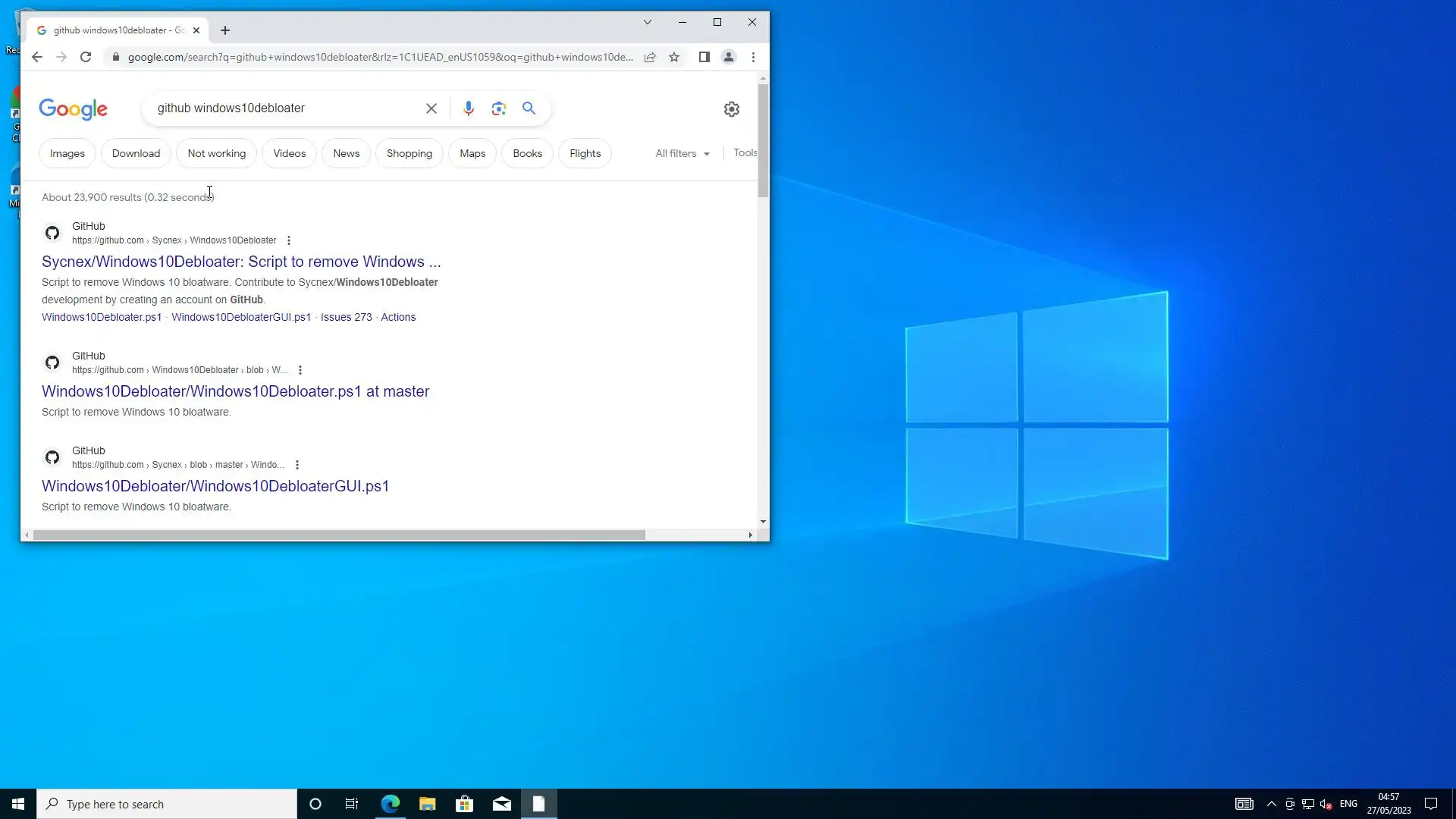
Task: Expand the All filters dropdown
Action: (682, 153)
